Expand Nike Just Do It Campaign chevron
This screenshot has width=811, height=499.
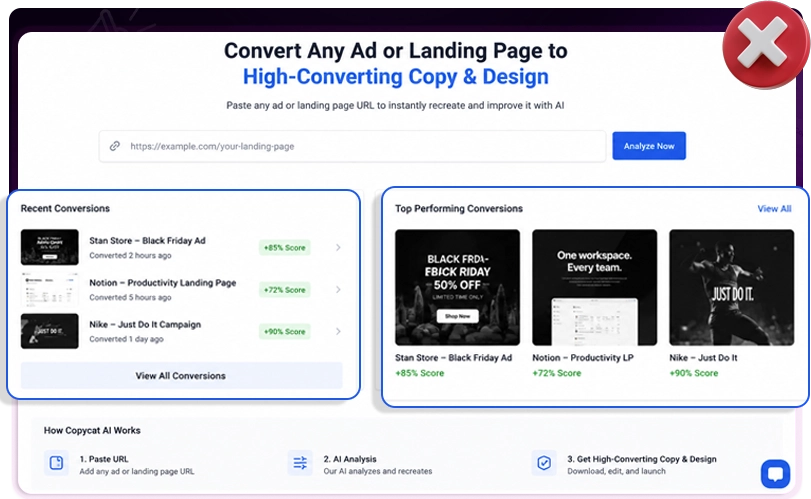tap(338, 331)
